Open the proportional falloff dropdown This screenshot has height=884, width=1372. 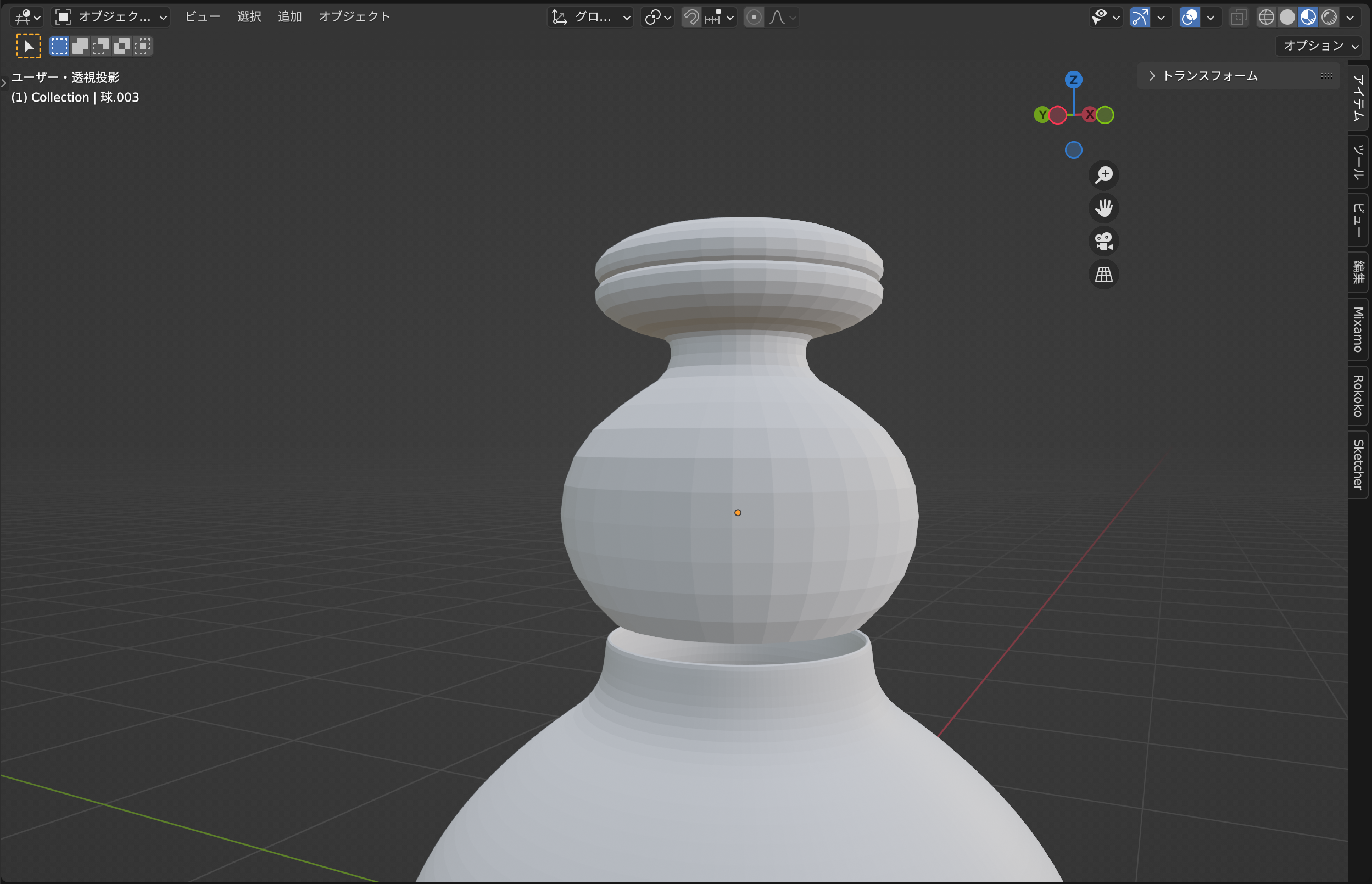point(783,17)
